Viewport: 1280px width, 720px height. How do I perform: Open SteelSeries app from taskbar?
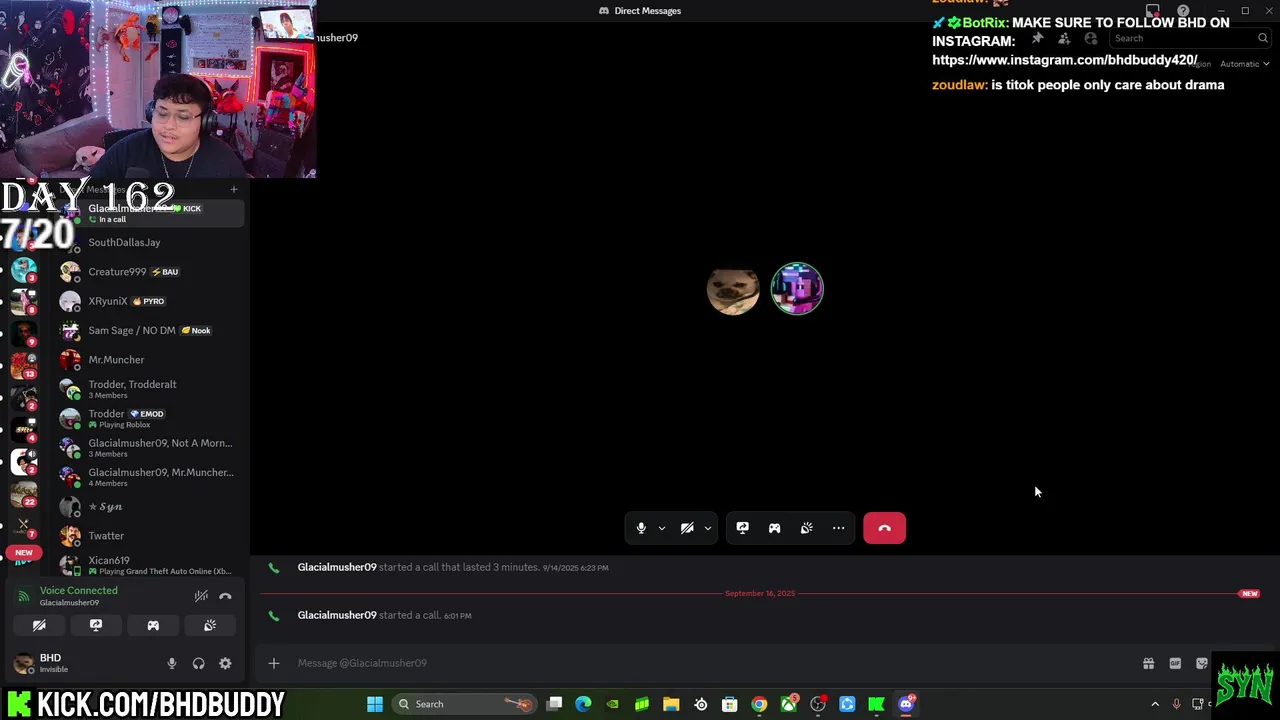pyautogui.click(x=701, y=704)
